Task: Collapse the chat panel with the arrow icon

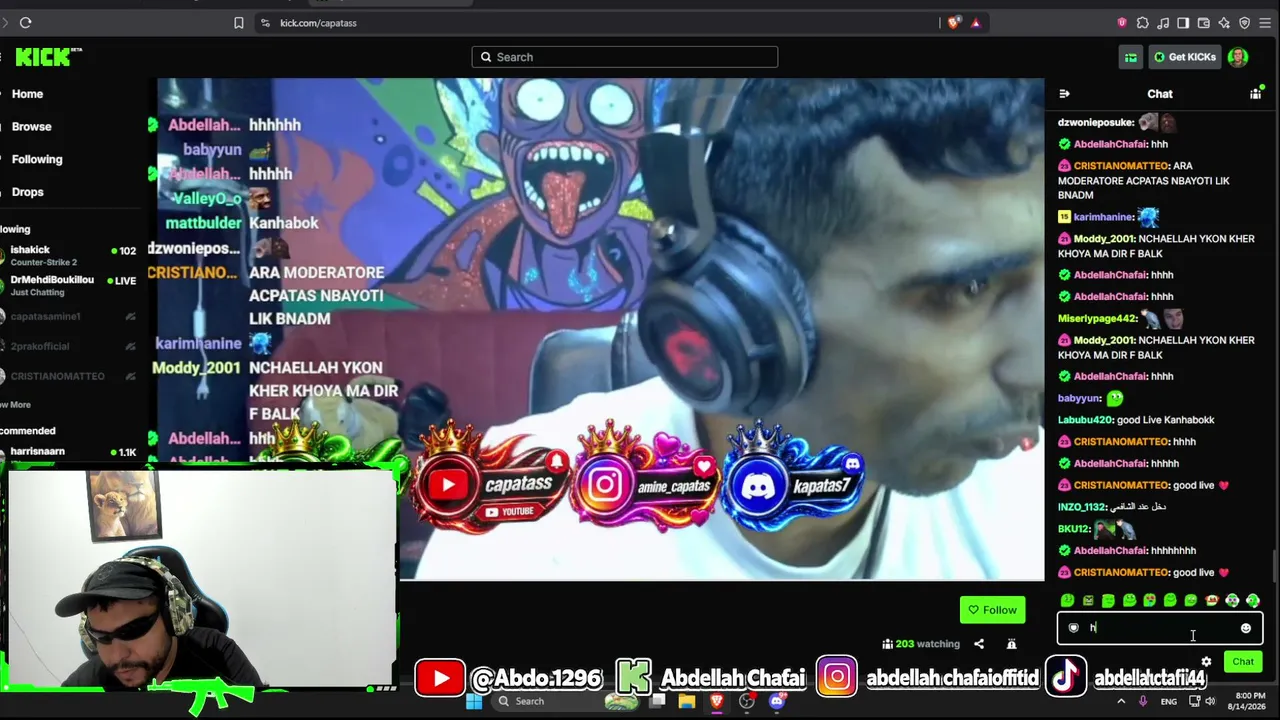Action: (x=1064, y=94)
